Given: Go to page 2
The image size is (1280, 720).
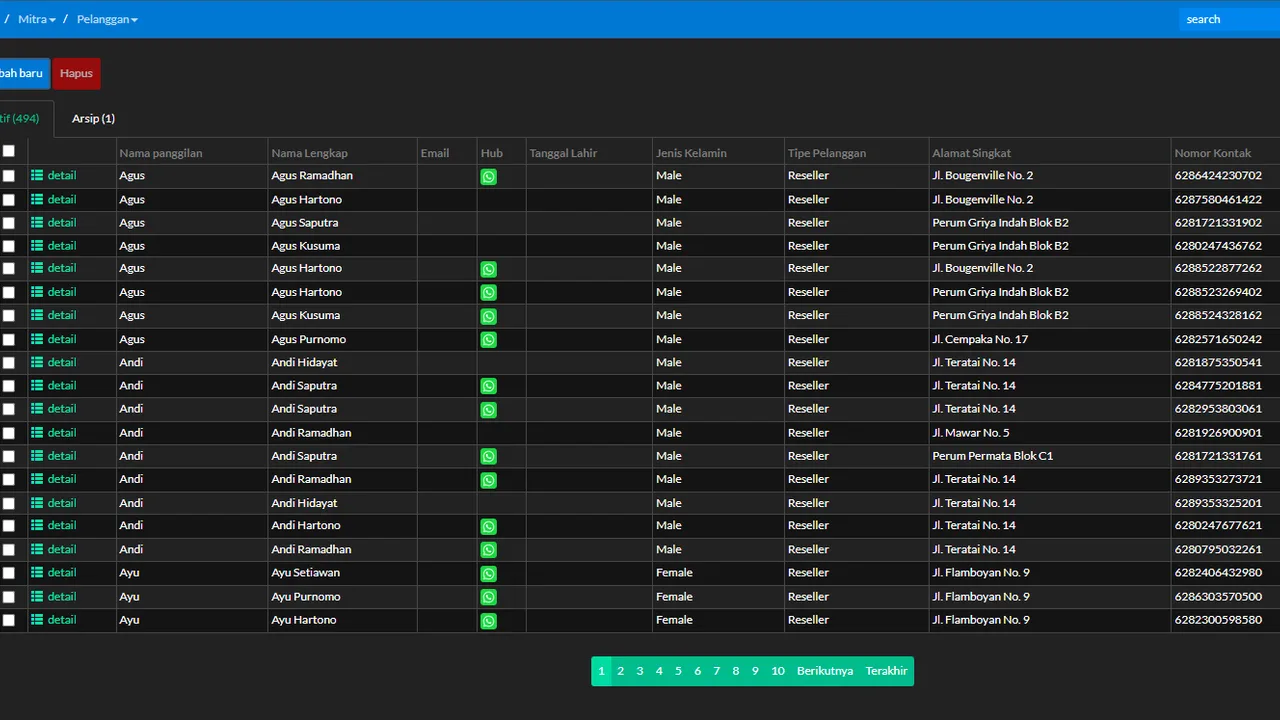Looking at the screenshot, I should click(x=620, y=671).
